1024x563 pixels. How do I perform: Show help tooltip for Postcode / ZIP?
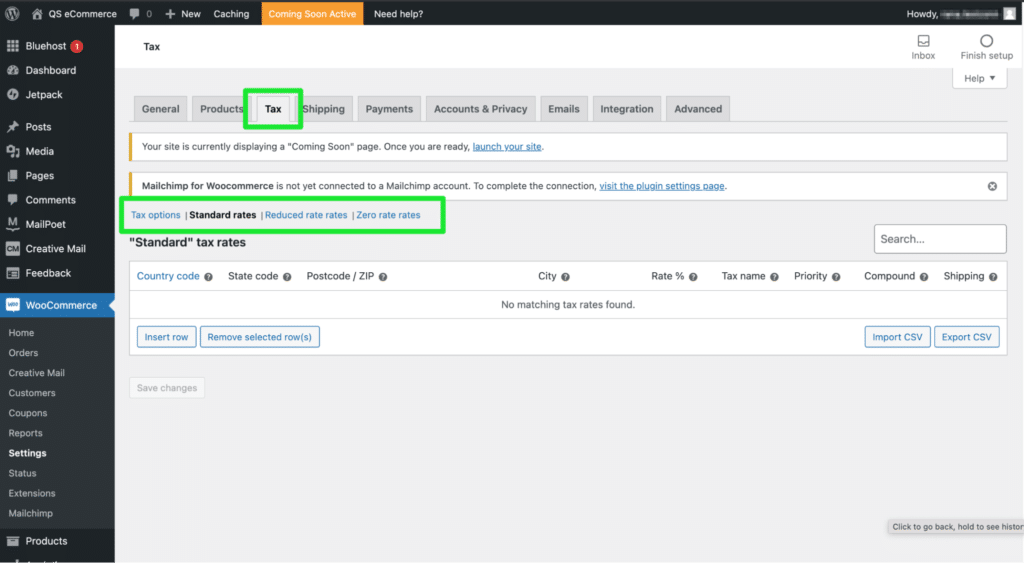pyautogui.click(x=383, y=277)
